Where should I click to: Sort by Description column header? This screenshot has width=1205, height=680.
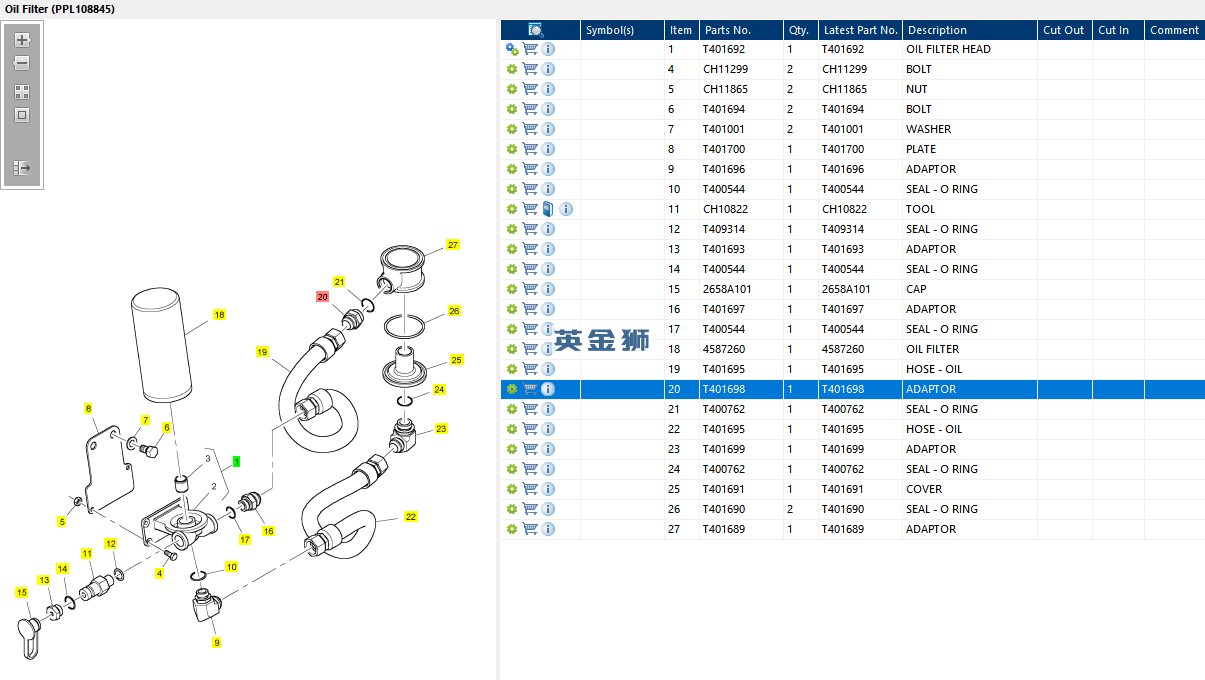969,30
